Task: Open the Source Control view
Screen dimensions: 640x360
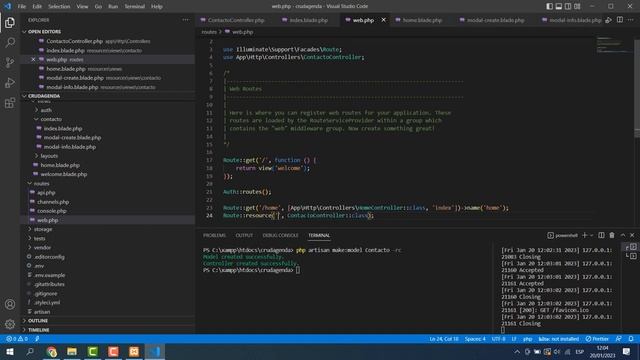Action: (10, 62)
